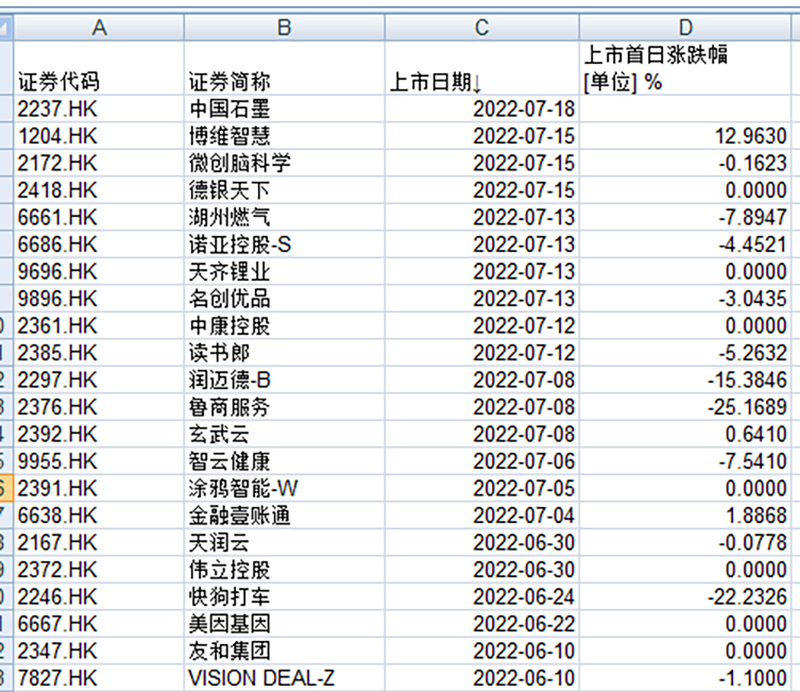Click the 天润云 cell

click(x=284, y=542)
